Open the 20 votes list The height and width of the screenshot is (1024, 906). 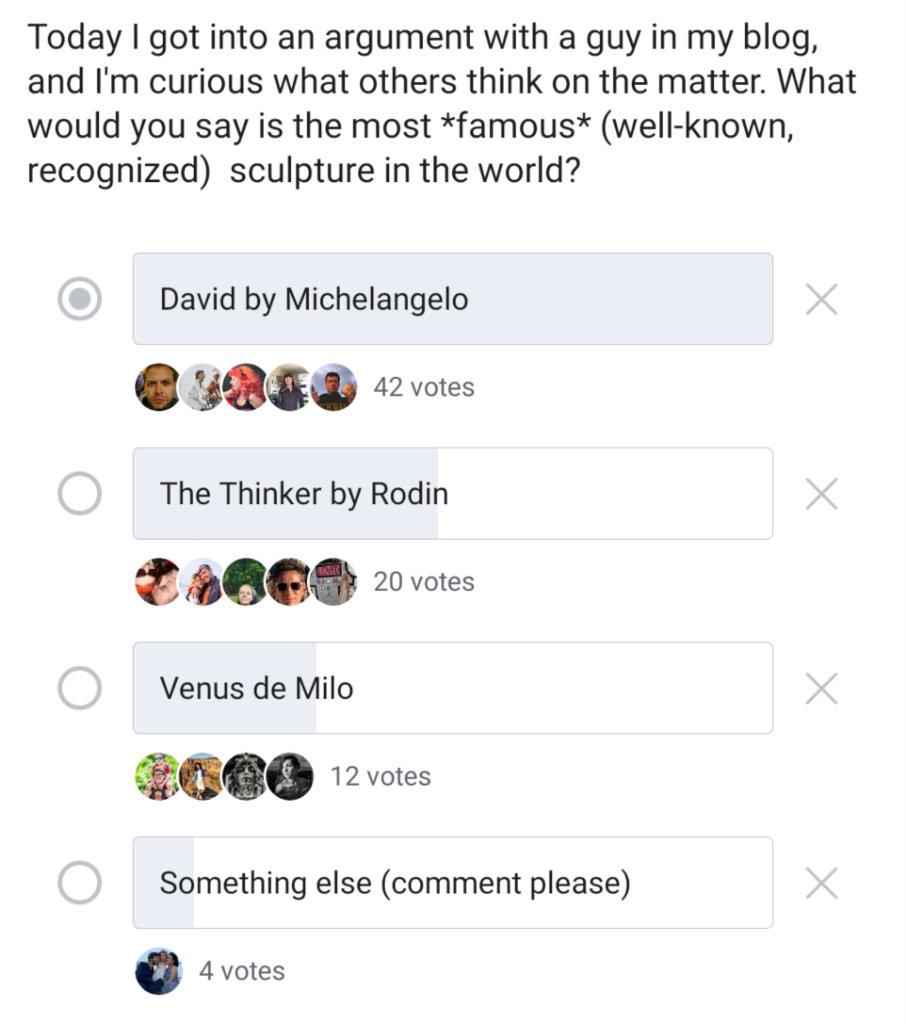(x=424, y=581)
